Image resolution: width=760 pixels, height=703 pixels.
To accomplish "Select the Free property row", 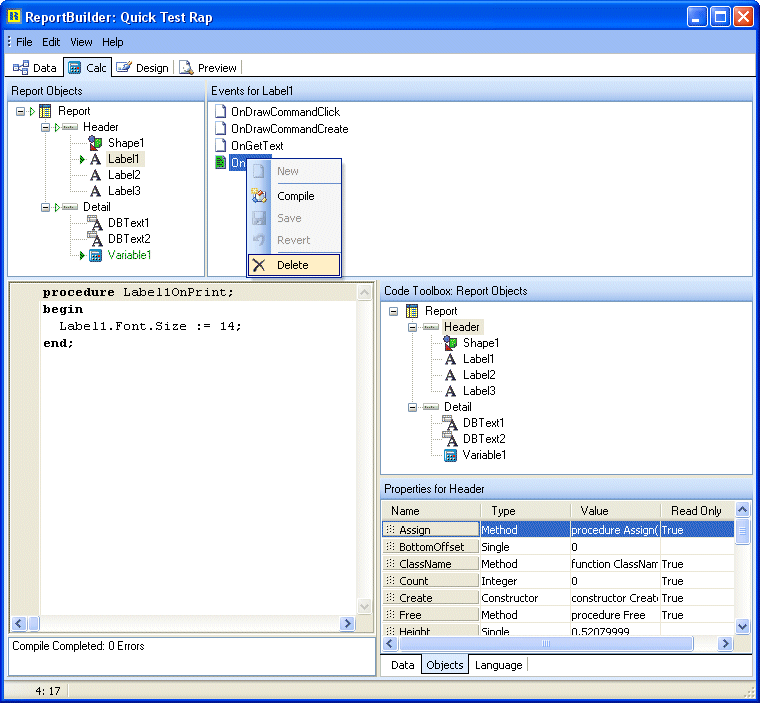I will [558, 615].
